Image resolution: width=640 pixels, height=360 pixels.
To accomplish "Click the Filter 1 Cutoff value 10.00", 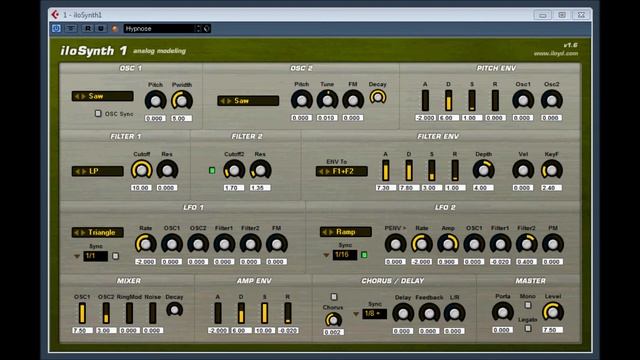I will 141,188.
